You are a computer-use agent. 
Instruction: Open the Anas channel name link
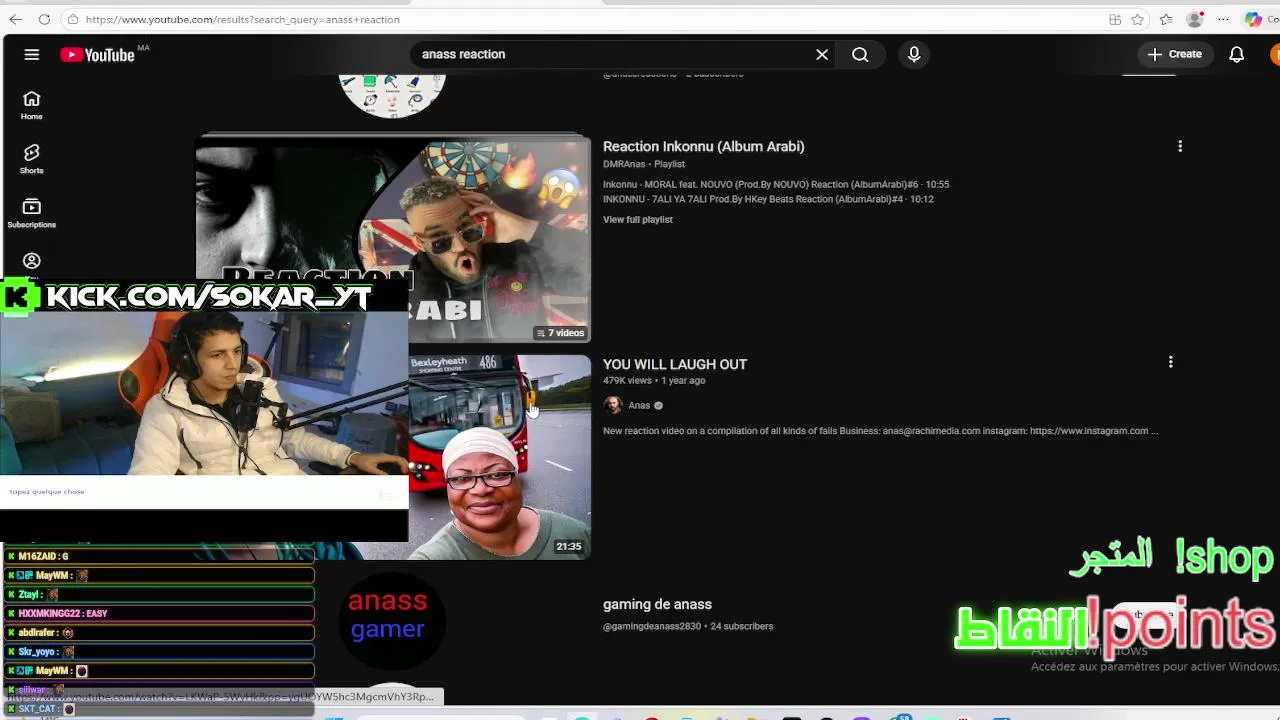(x=639, y=405)
